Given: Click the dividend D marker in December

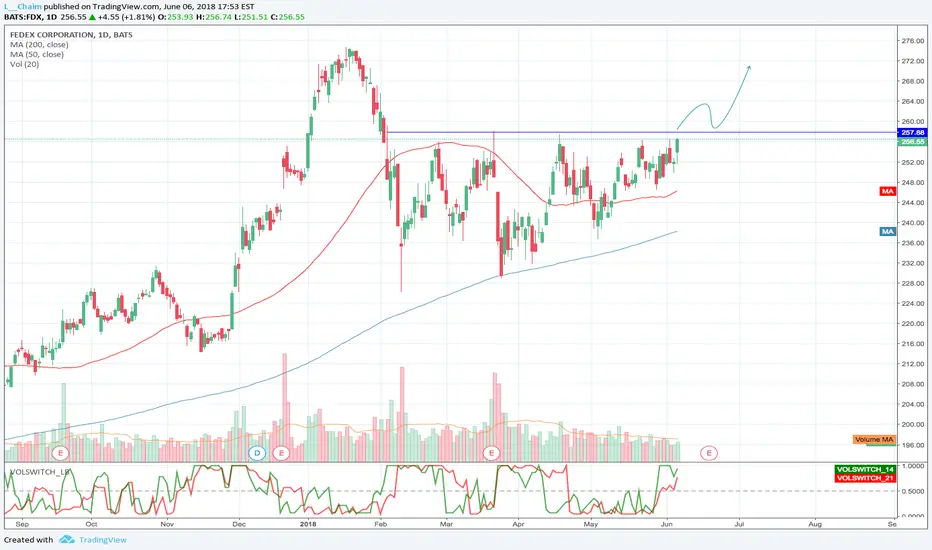Looking at the screenshot, I should pos(257,453).
